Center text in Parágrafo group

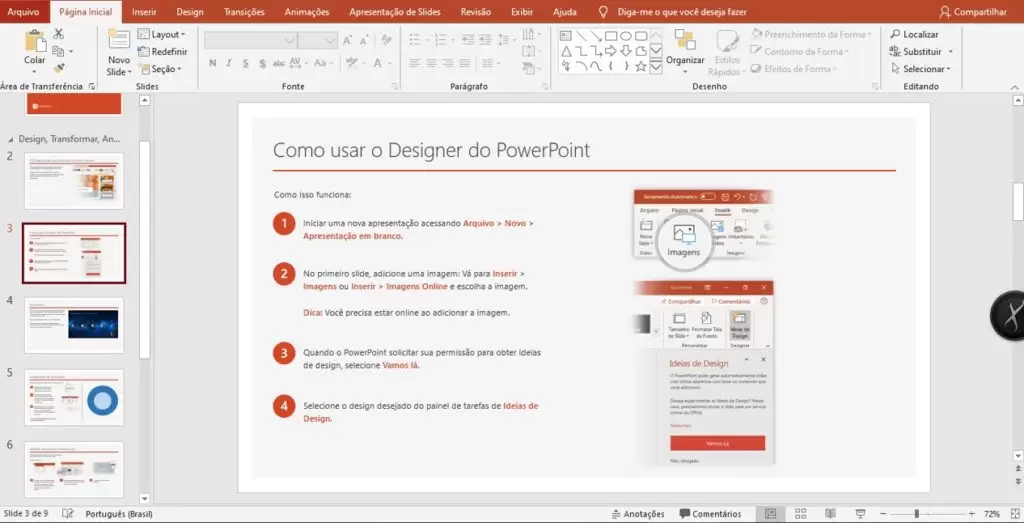[431, 63]
